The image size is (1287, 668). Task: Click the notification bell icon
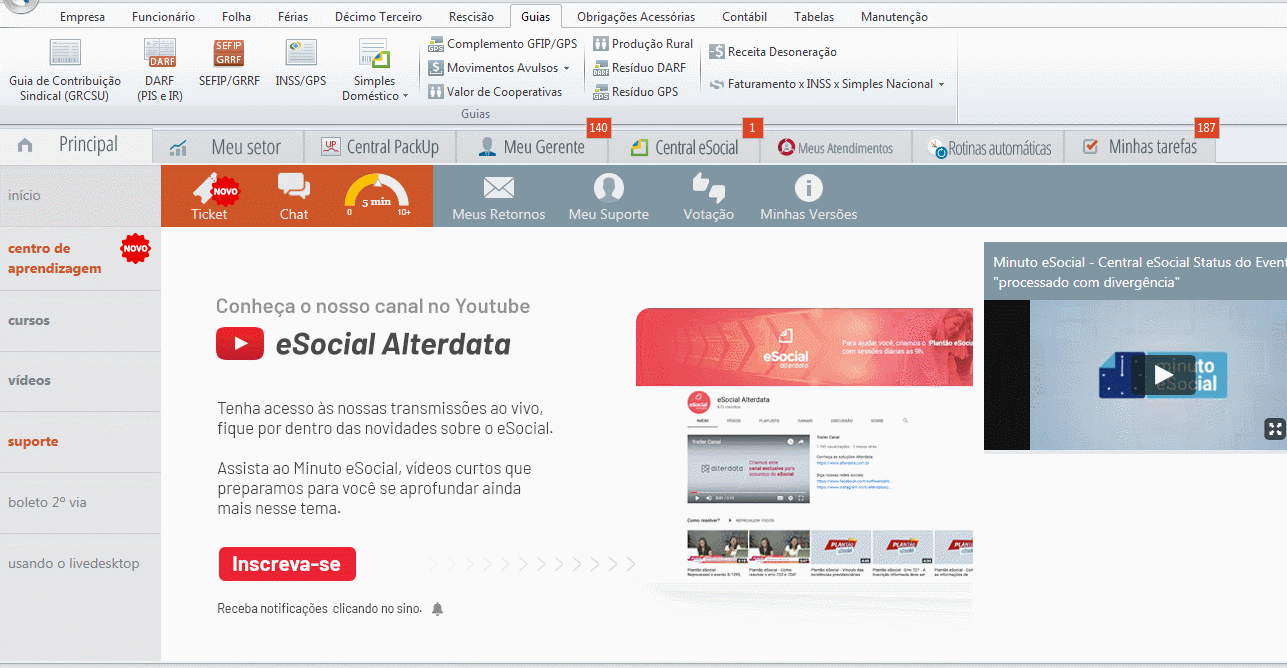(x=437, y=609)
